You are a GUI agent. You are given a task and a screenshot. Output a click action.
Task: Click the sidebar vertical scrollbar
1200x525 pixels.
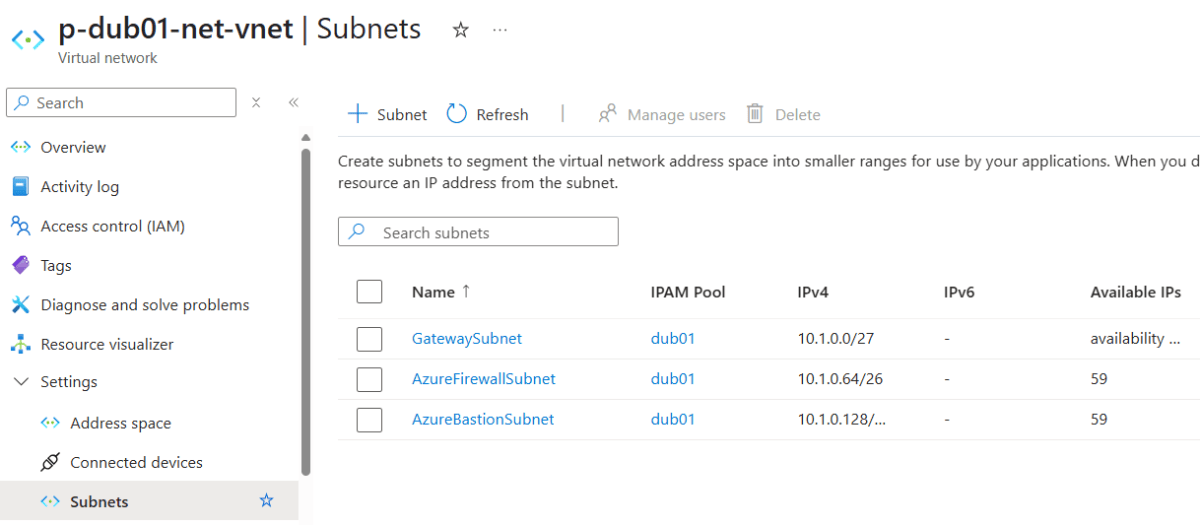point(305,310)
